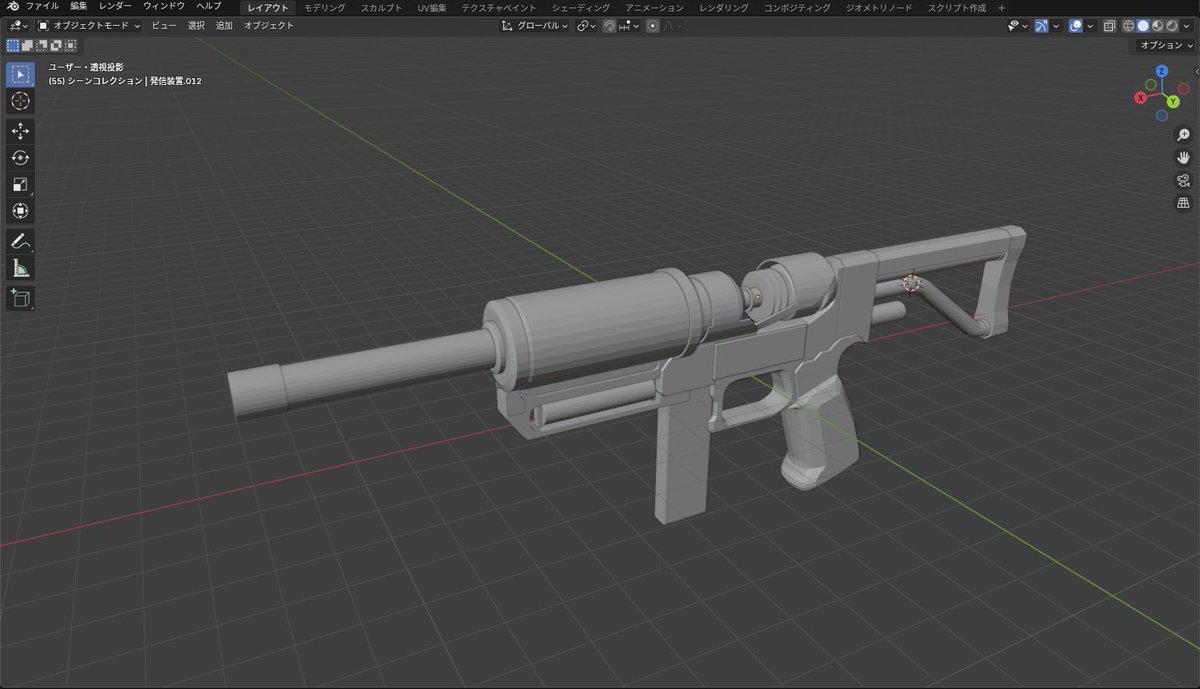
Task: Click the green Y axis gizmo ball
Action: pyautogui.click(x=1172, y=101)
